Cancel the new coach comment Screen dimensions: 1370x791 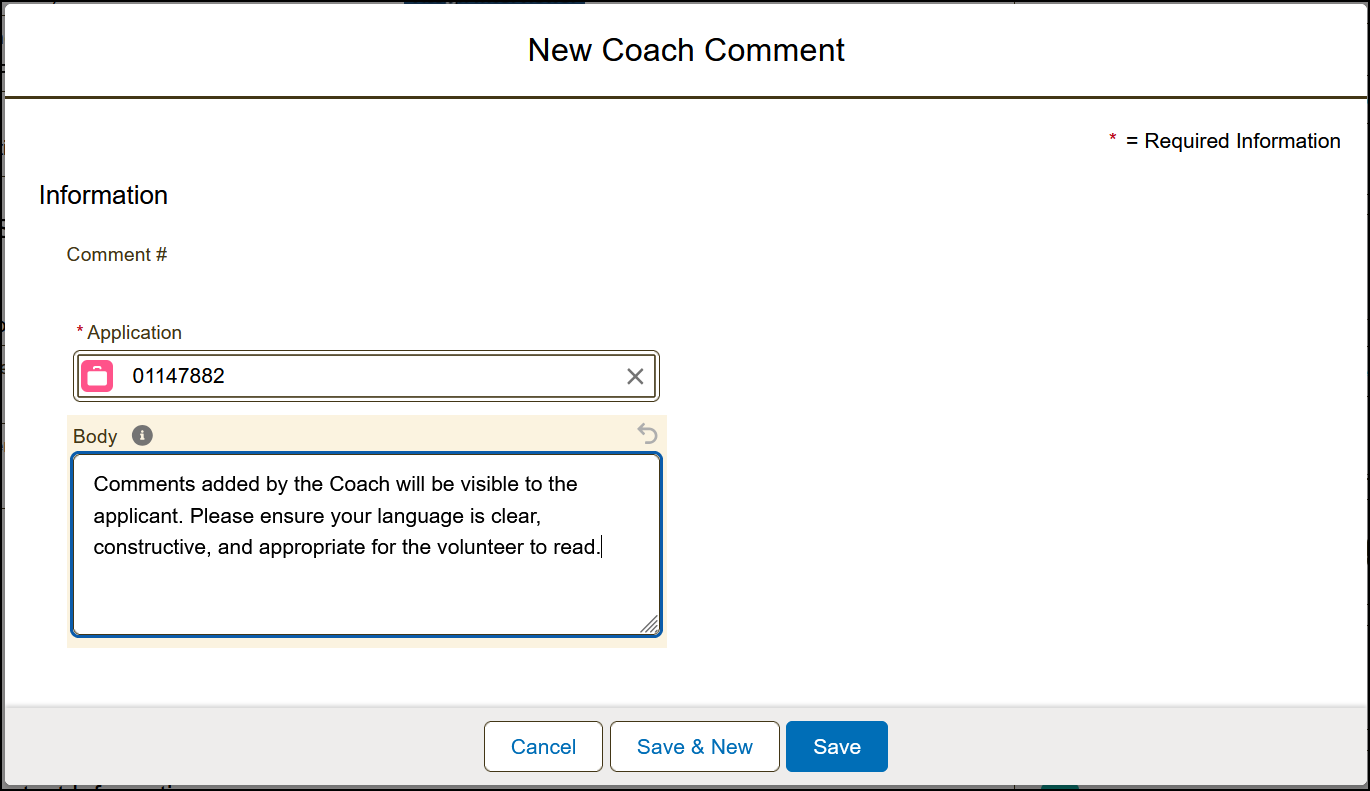click(543, 746)
